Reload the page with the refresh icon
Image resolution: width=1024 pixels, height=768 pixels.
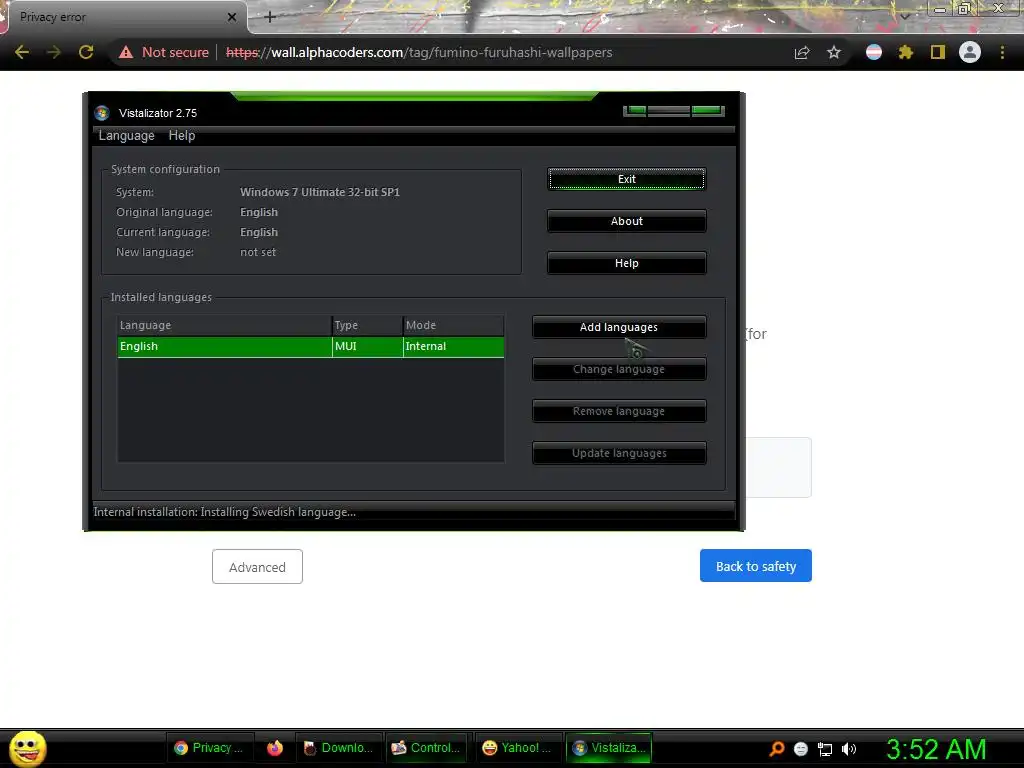click(x=86, y=52)
